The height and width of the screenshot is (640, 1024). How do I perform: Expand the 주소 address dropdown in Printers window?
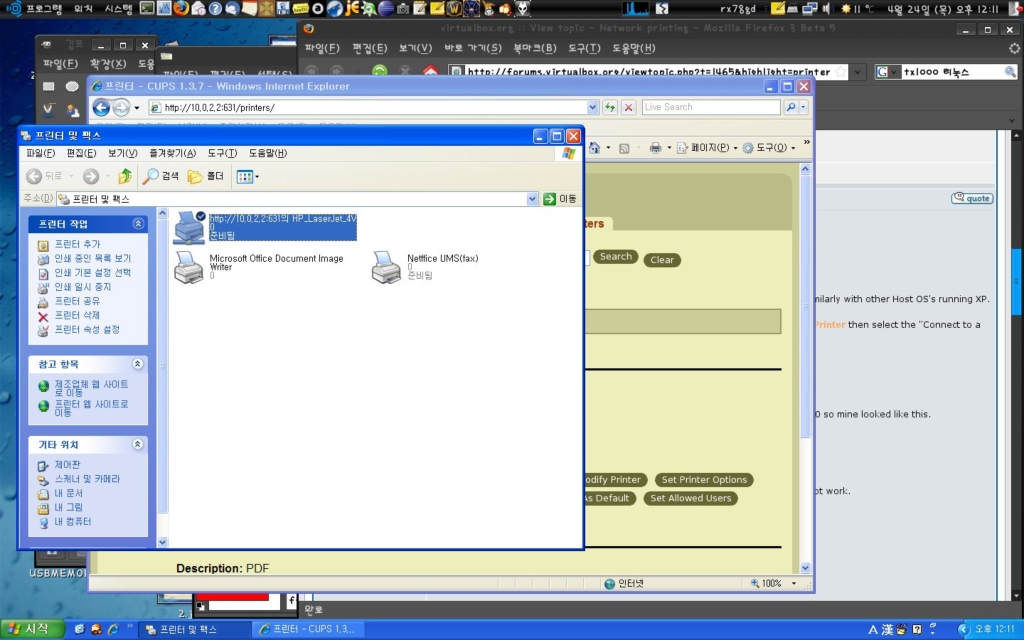click(x=532, y=199)
